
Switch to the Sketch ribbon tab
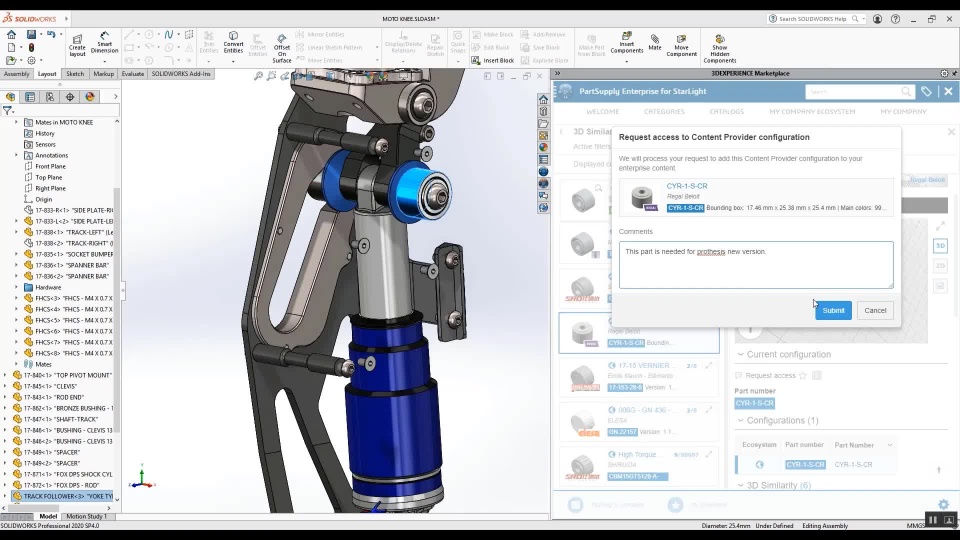click(x=75, y=74)
